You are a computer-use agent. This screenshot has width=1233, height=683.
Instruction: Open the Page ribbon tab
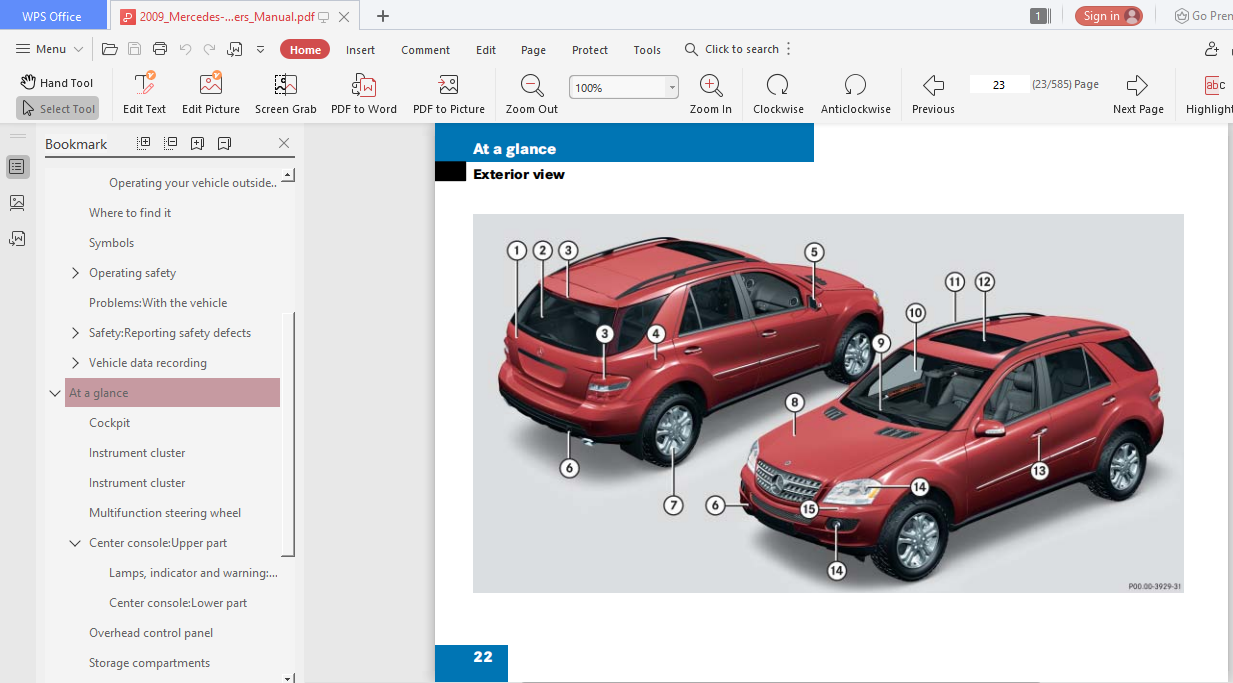[x=534, y=49]
